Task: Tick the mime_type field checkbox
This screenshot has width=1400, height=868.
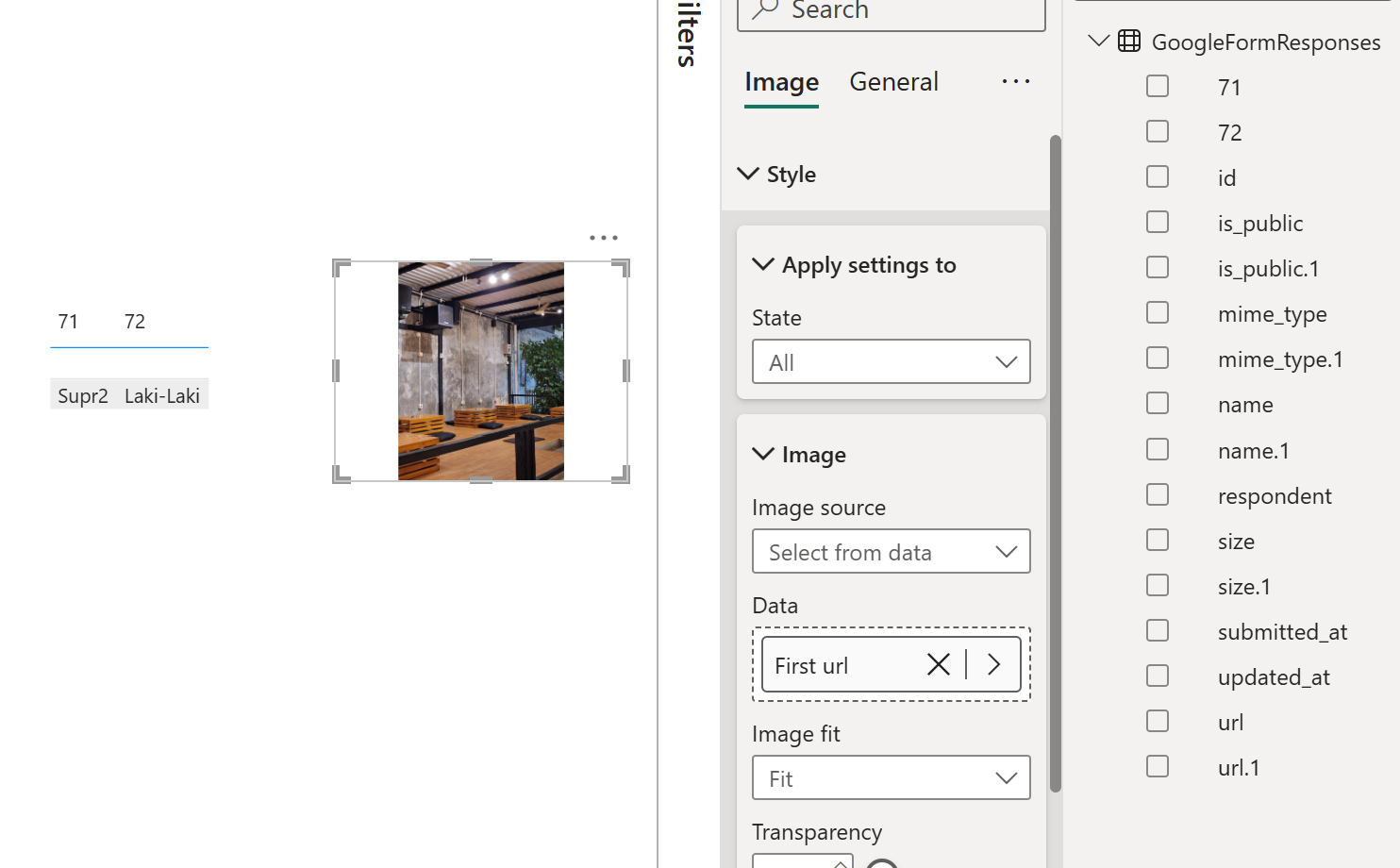Action: (1158, 312)
